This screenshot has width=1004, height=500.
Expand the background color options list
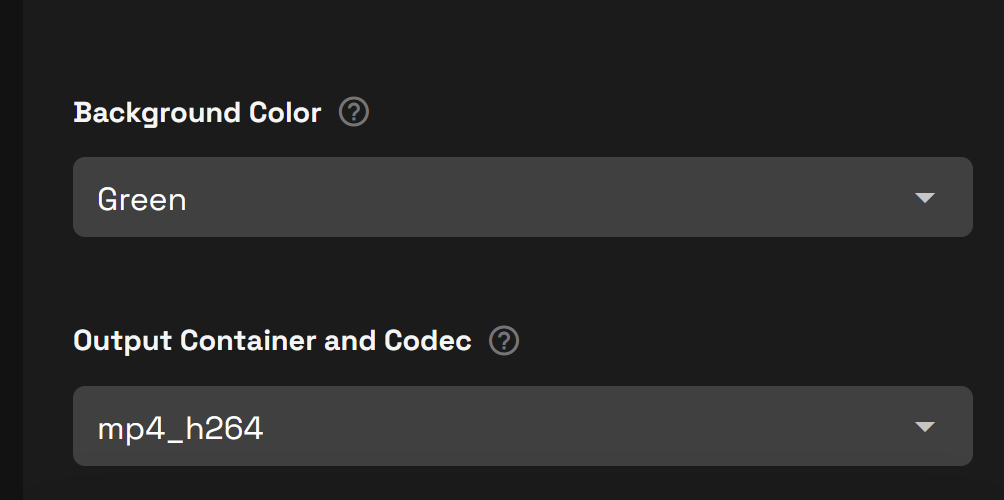pyautogui.click(x=522, y=197)
